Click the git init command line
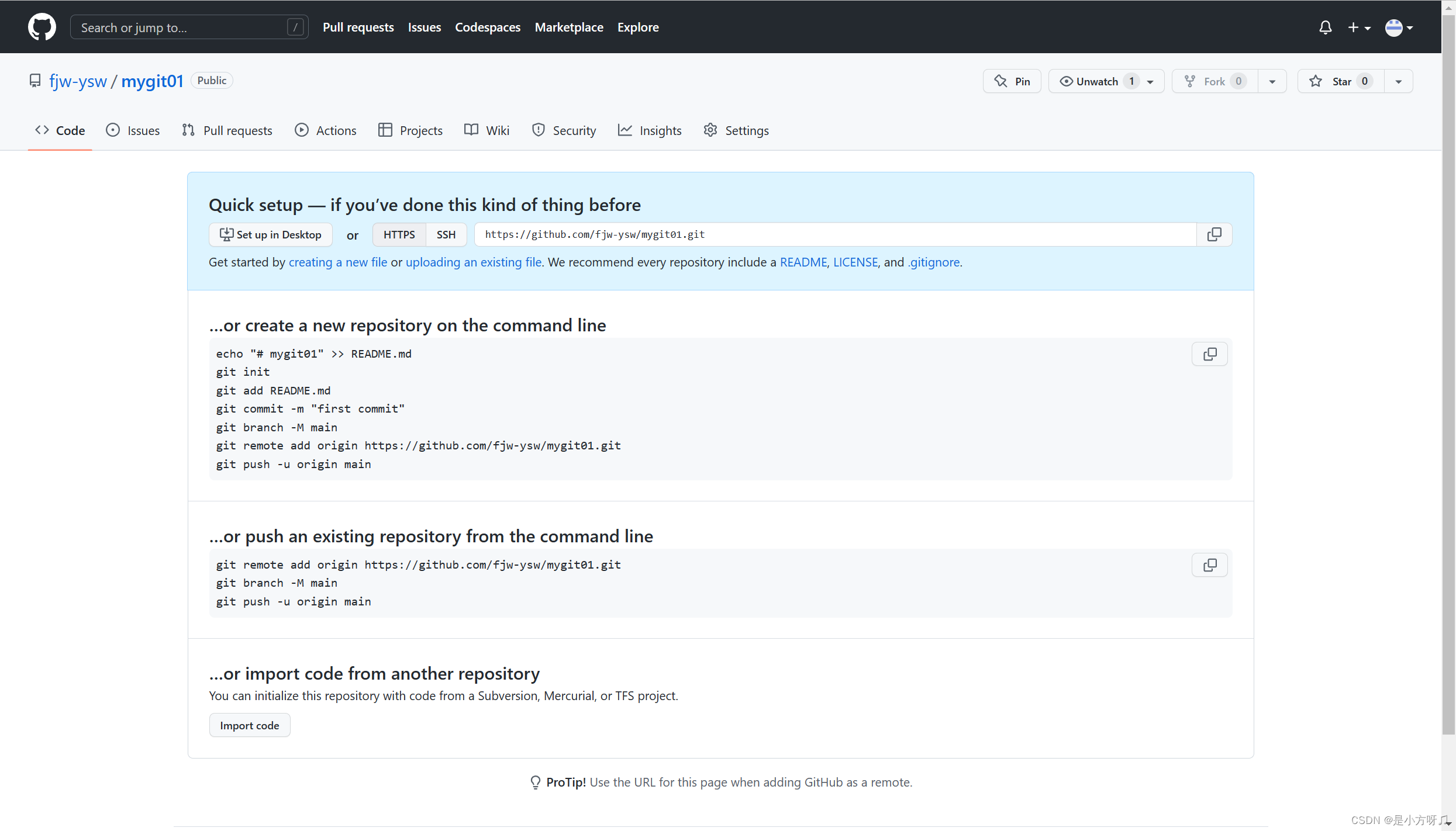Screen dimensions: 1456x831 coord(243,372)
